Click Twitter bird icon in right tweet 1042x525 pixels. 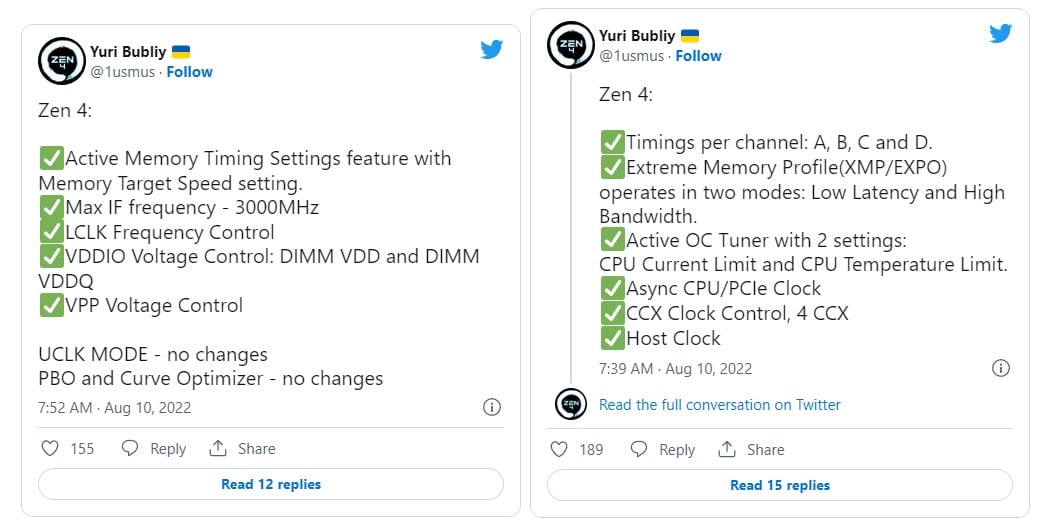click(1000, 33)
